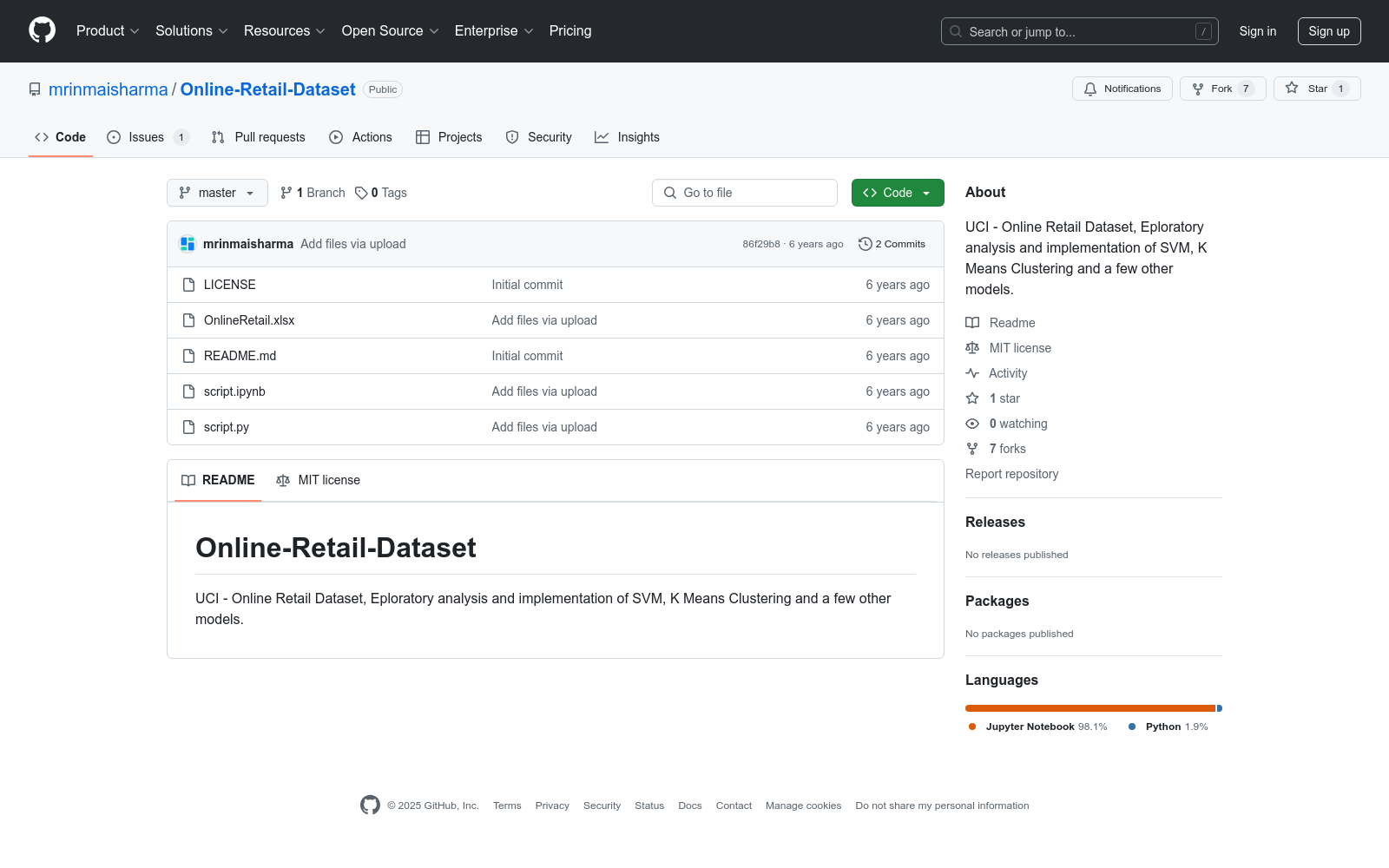
Task: Focus the Search or jump to field
Action: (x=1080, y=31)
